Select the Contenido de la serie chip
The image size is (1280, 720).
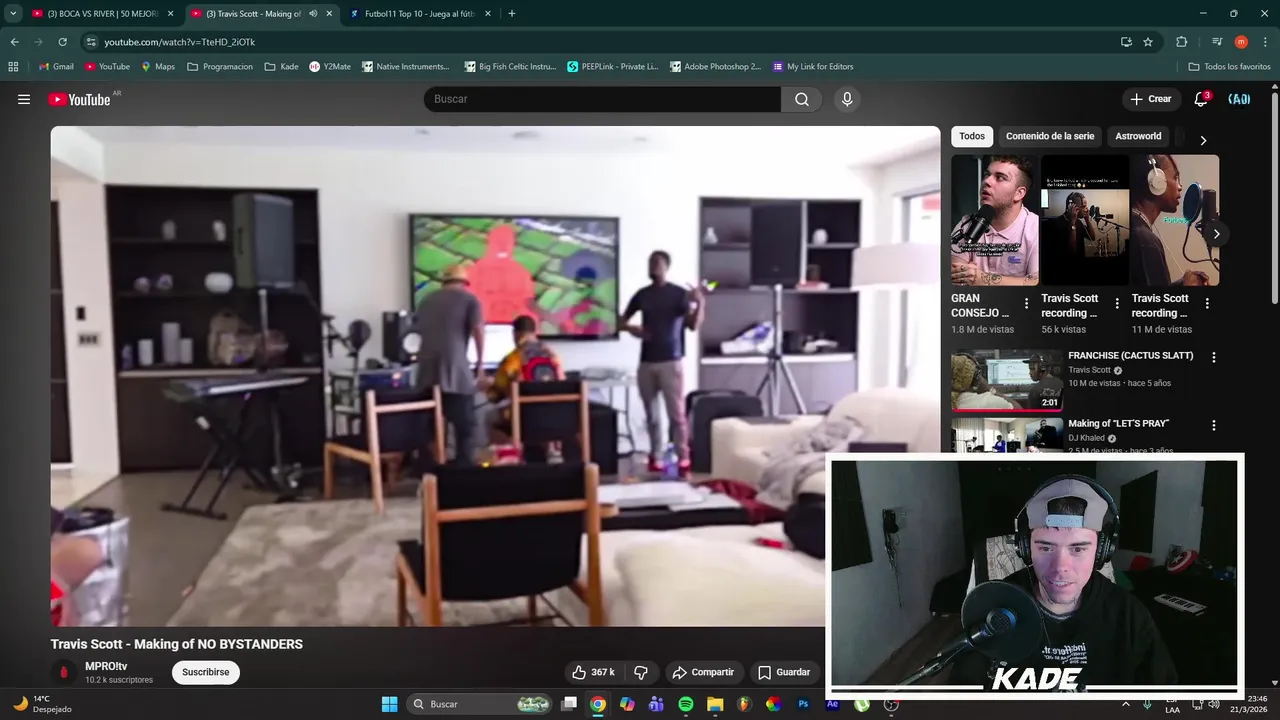[1050, 136]
